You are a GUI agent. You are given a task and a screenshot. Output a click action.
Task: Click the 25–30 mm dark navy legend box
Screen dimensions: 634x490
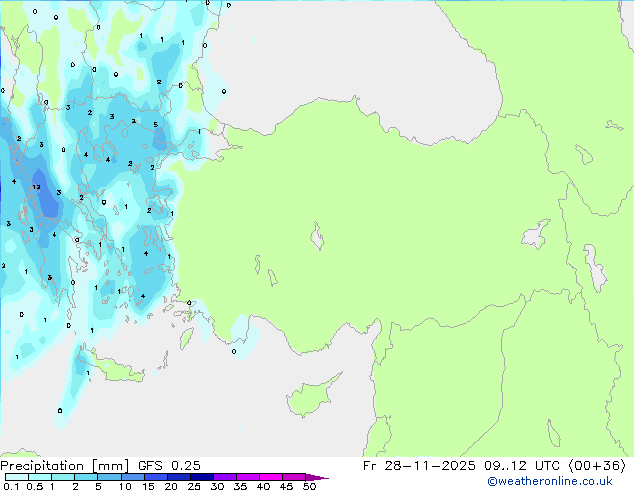(201, 477)
